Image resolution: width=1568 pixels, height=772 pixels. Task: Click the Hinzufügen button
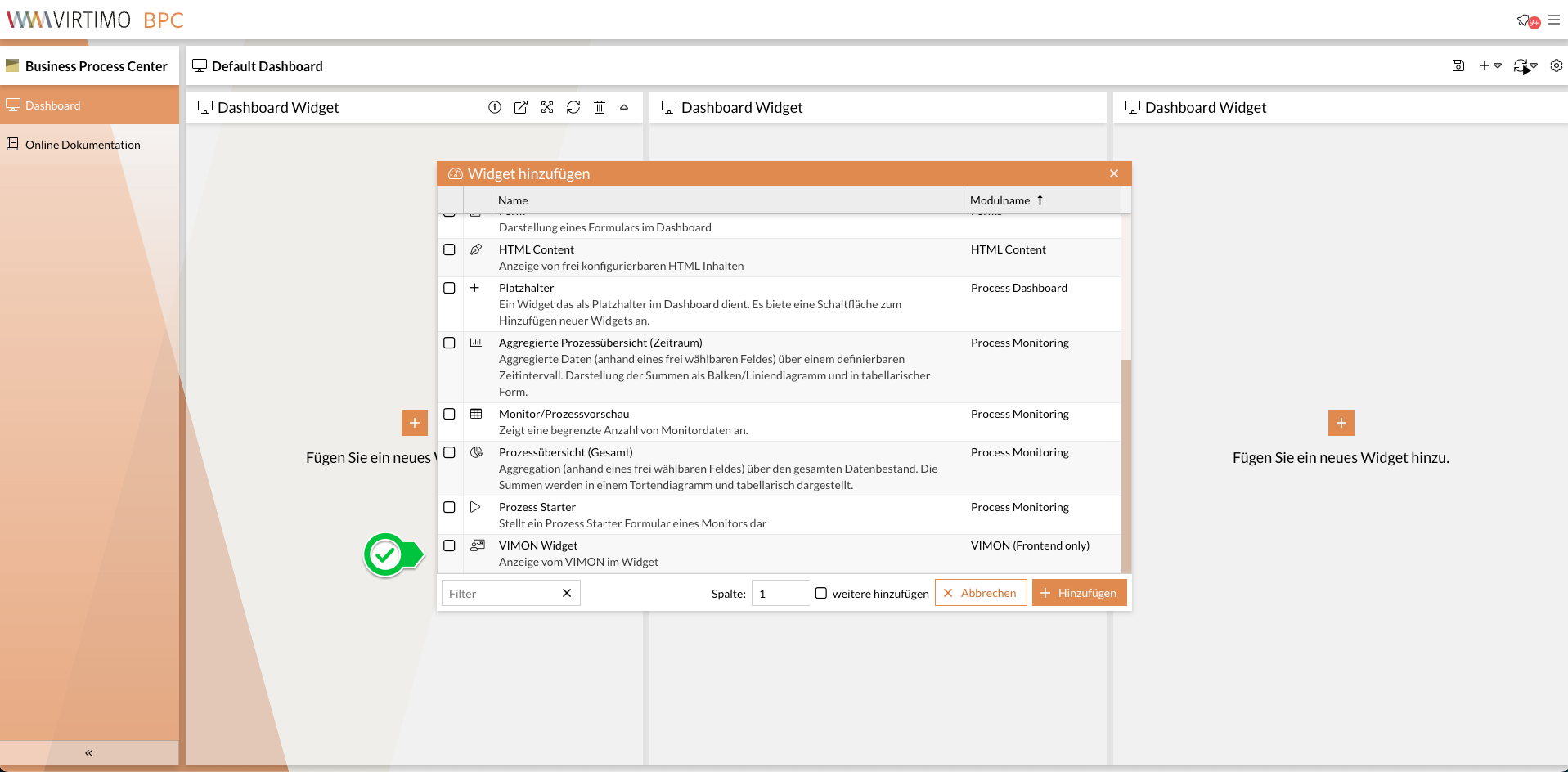click(1079, 593)
